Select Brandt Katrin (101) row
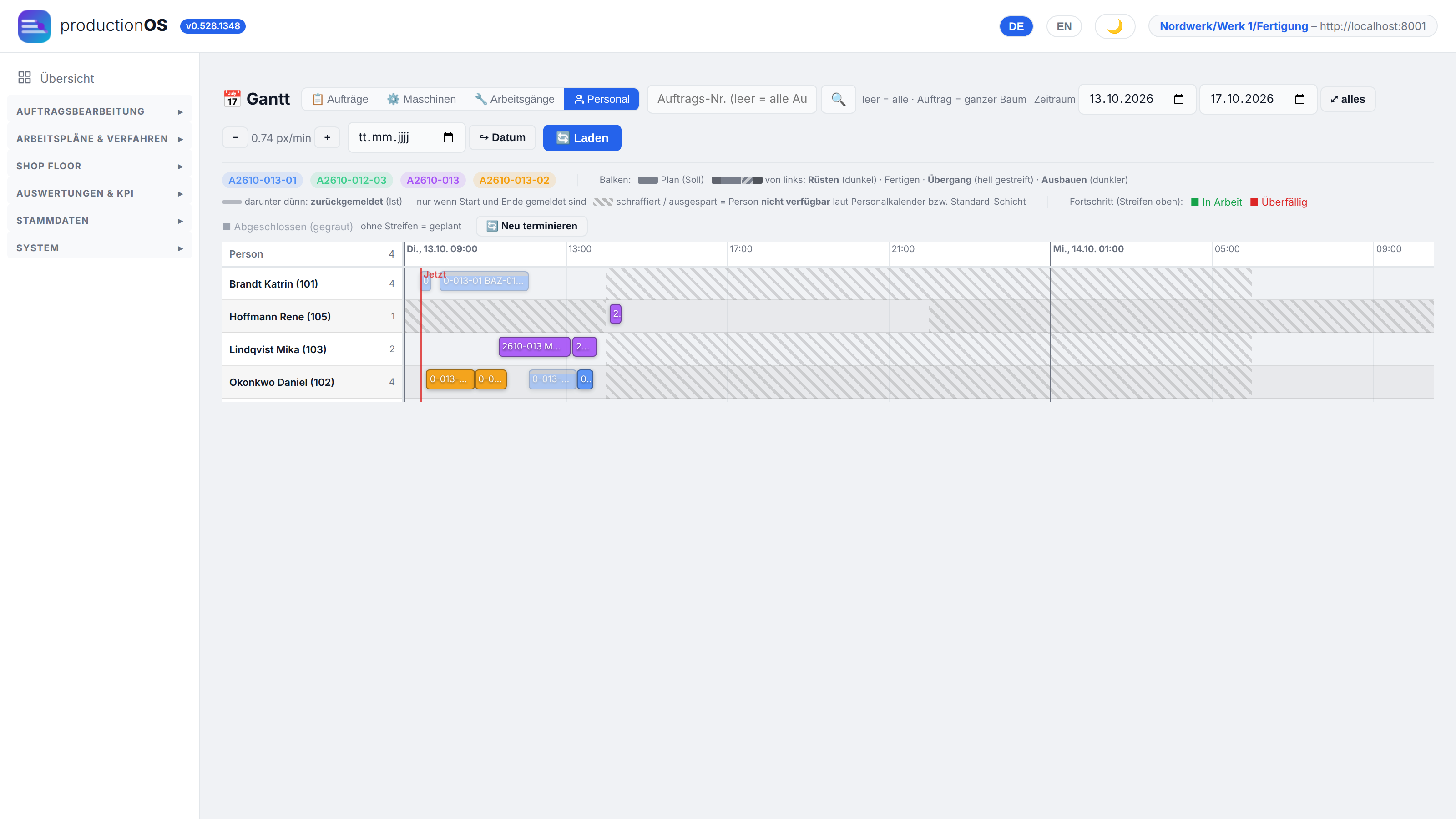Screen dimensions: 1456x819 (x=312, y=284)
